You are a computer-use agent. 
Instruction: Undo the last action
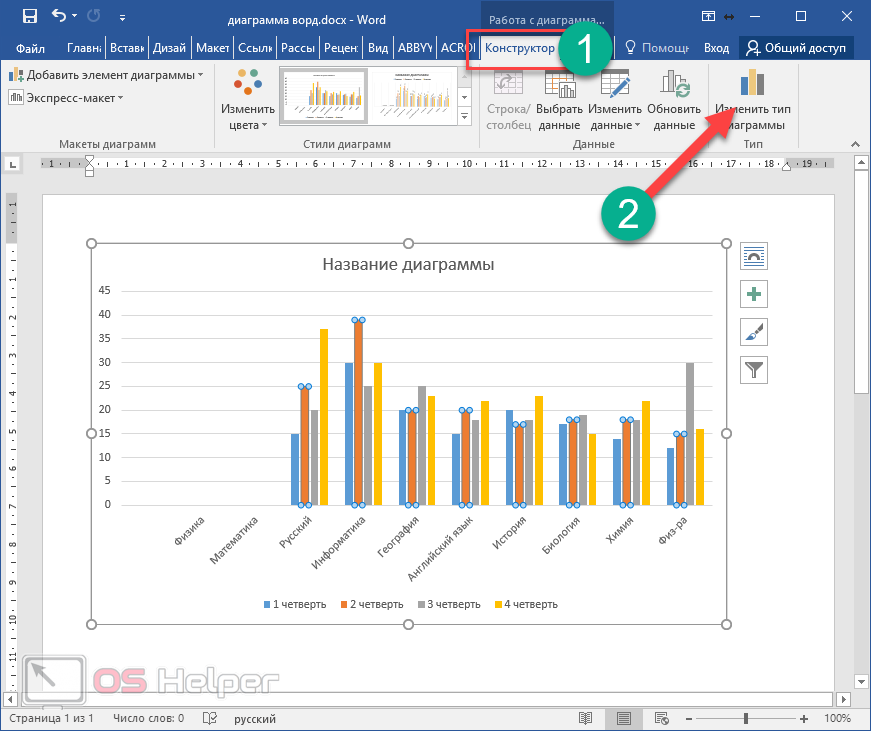tap(60, 16)
